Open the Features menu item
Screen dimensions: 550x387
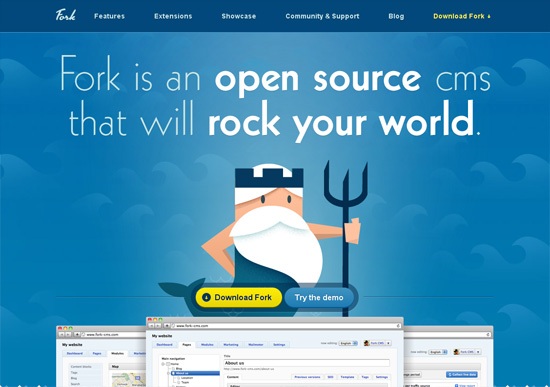click(109, 16)
